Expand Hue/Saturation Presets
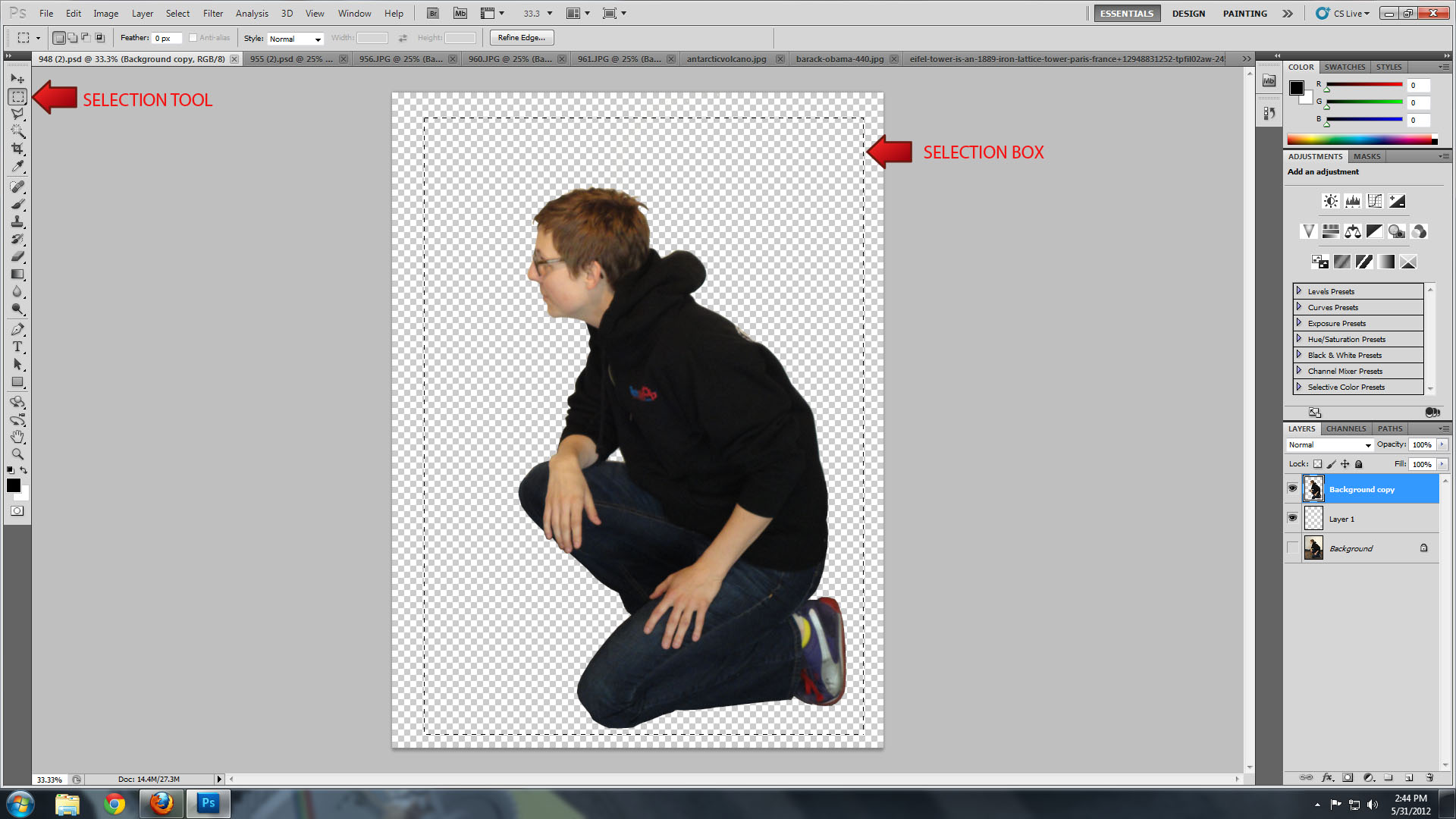Viewport: 1456px width, 819px height. click(x=1298, y=339)
